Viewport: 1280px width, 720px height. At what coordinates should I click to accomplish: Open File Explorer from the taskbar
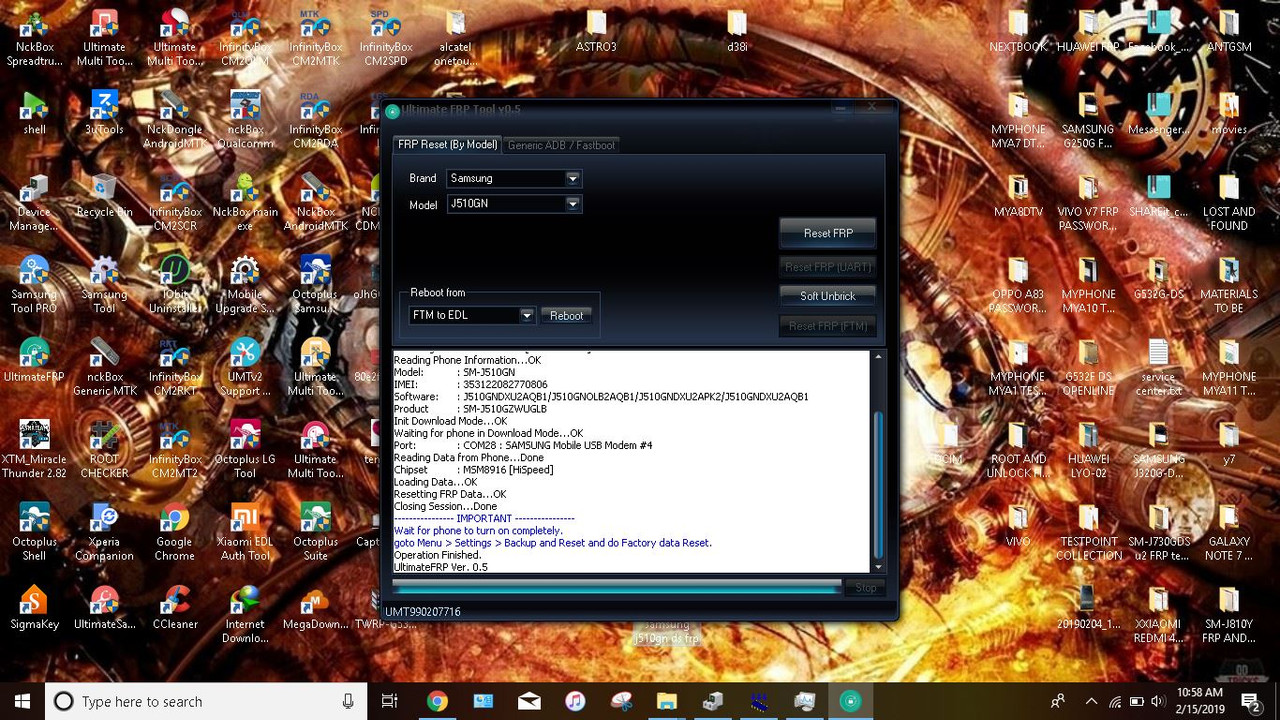(x=667, y=701)
